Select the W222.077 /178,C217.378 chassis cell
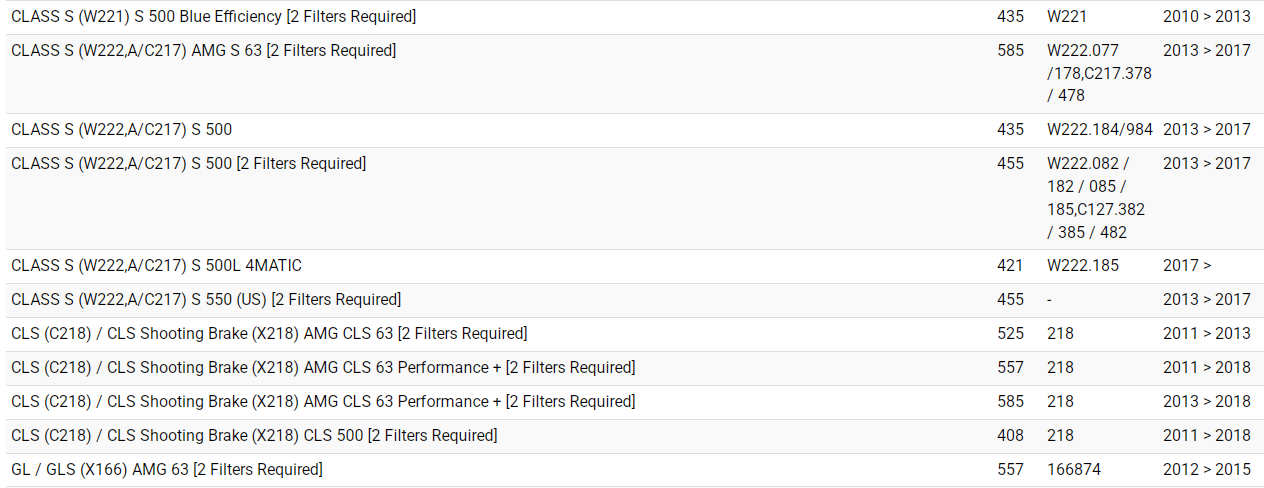The height and width of the screenshot is (488, 1264). [x=1099, y=73]
